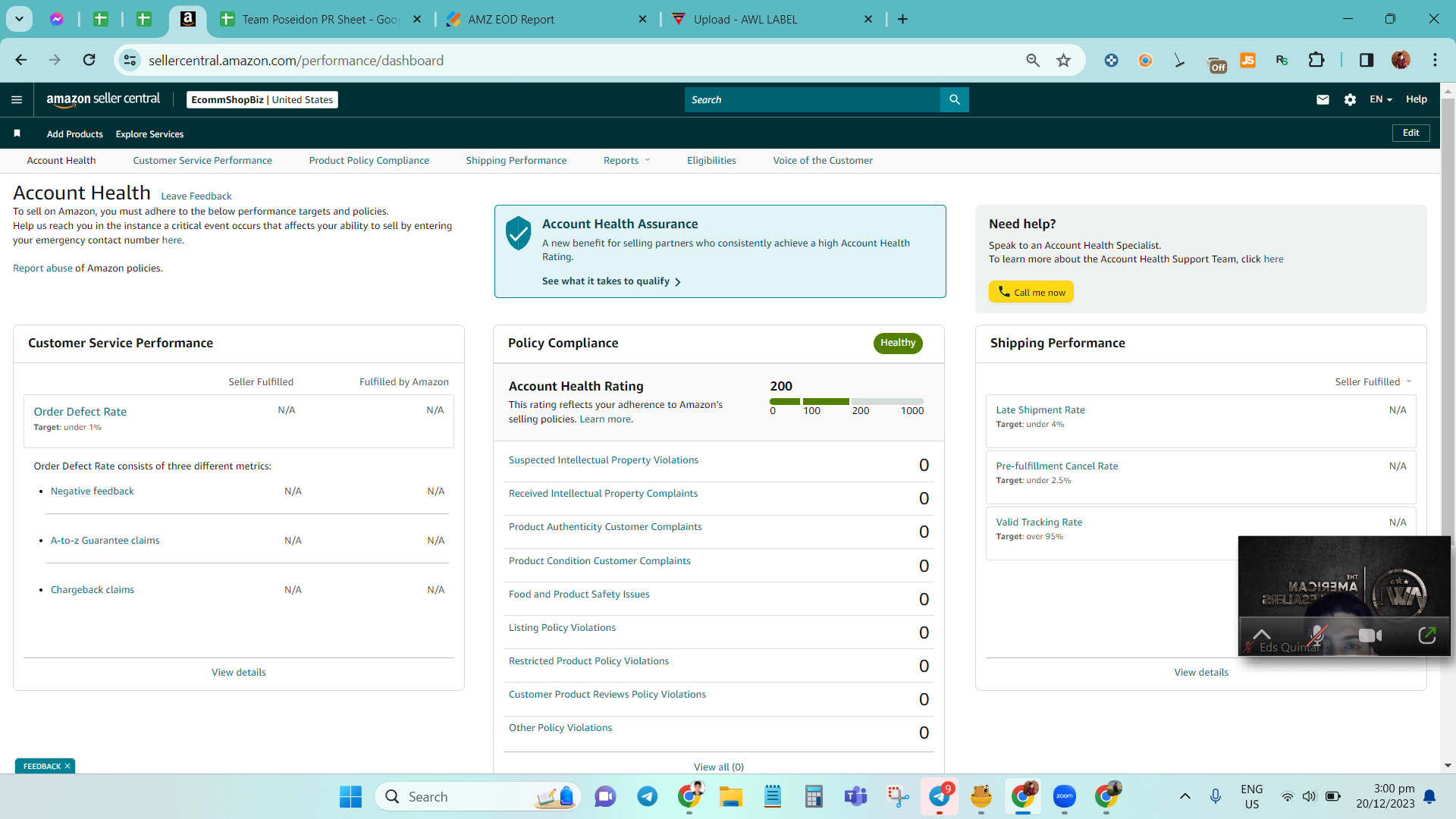1456x819 pixels.
Task: Click the browser address bar URL
Action: (297, 60)
